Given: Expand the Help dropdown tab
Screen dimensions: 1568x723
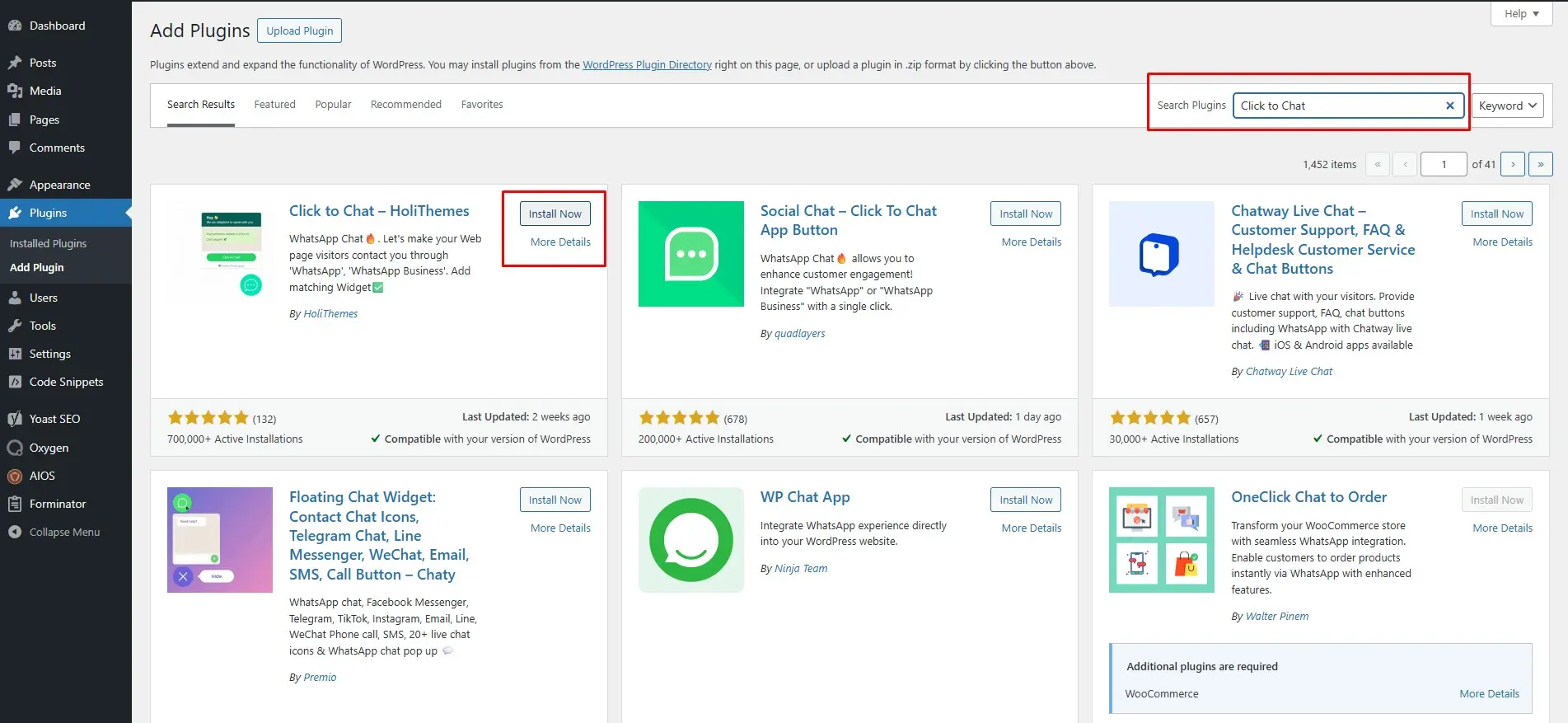Looking at the screenshot, I should 1521,13.
